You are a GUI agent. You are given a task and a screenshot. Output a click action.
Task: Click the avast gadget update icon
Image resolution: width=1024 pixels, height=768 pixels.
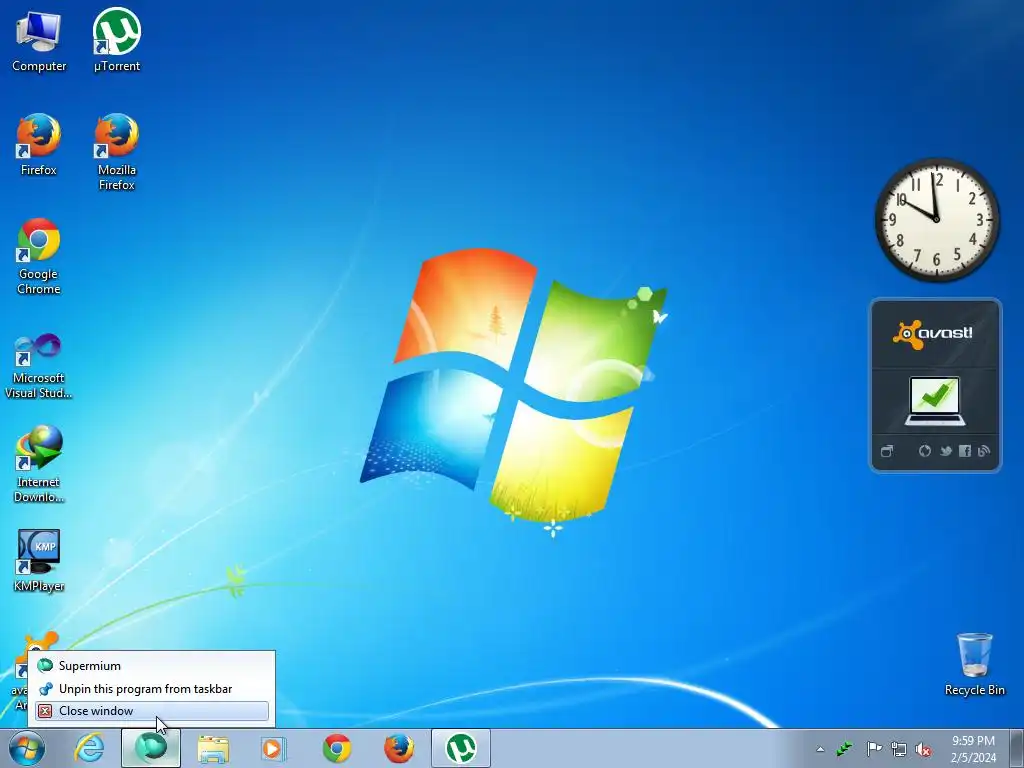(925, 451)
